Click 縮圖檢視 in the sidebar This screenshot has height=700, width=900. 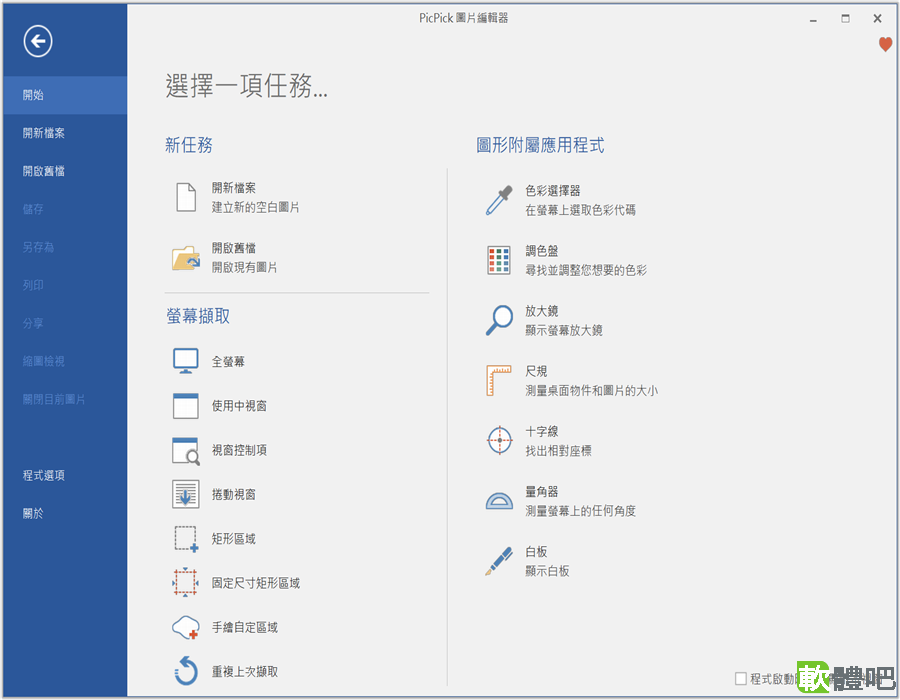click(65, 361)
